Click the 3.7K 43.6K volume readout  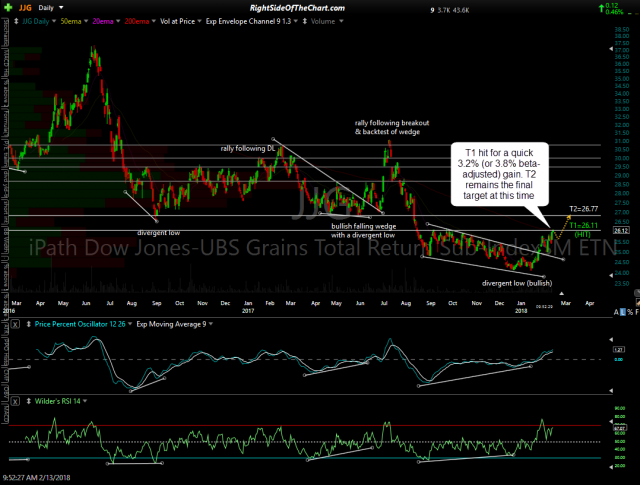click(x=453, y=11)
